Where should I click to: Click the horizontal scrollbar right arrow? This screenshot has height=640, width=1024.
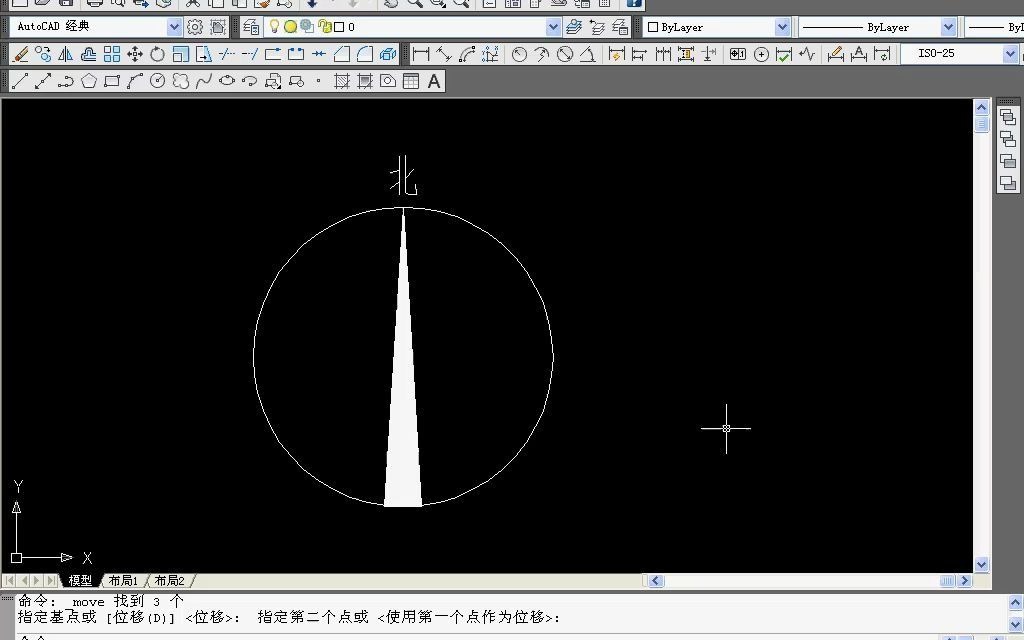point(965,580)
